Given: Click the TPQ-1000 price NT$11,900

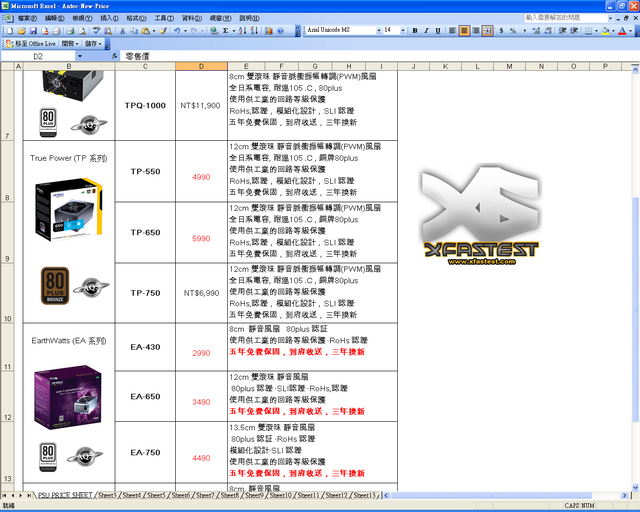Looking at the screenshot, I should coord(201,106).
